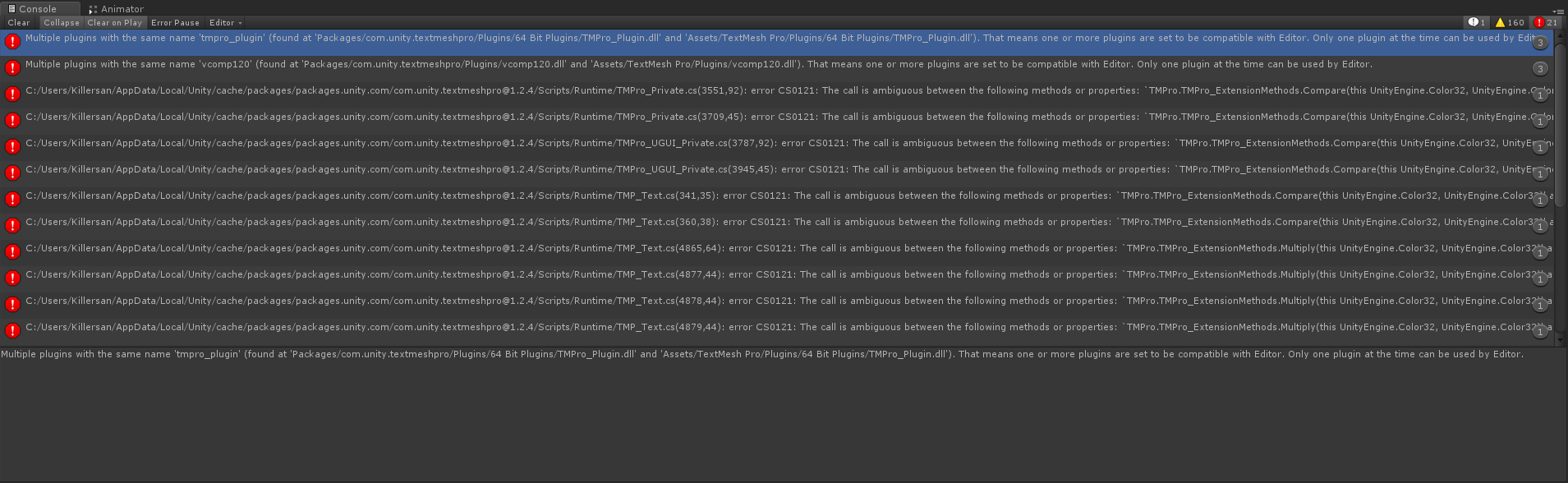1568x483 pixels.
Task: Enable Error Pause
Action: pyautogui.click(x=175, y=23)
